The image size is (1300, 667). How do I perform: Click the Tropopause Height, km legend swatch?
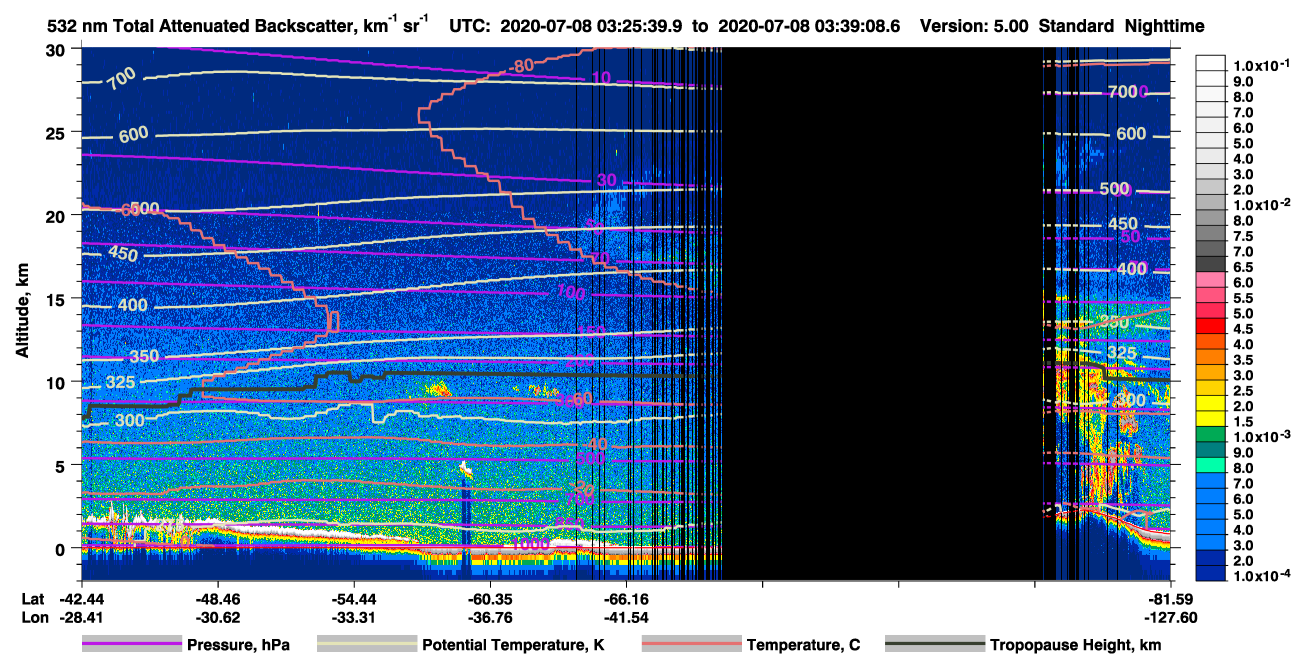tap(934, 645)
